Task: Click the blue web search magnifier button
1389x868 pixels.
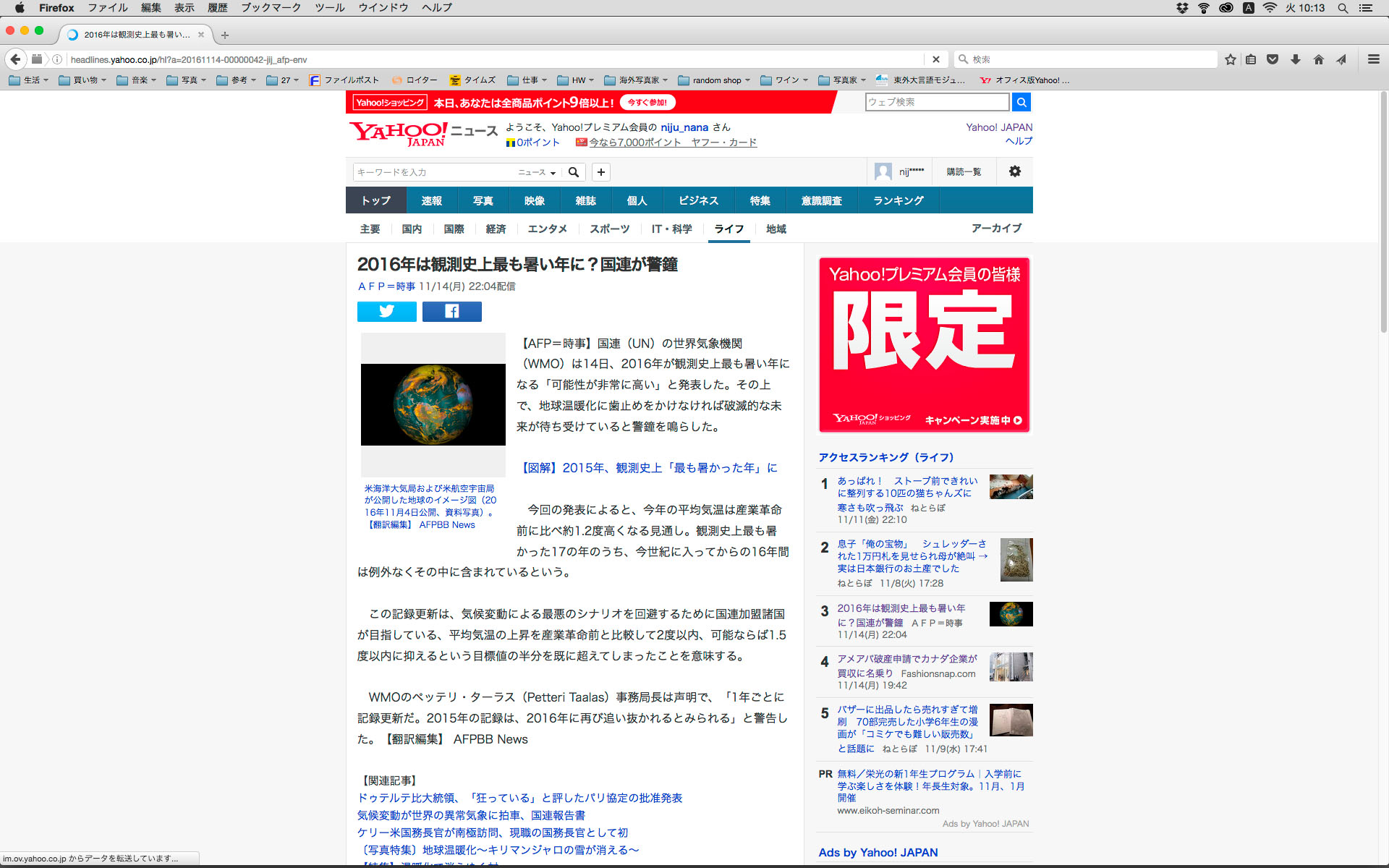Action: [1021, 102]
